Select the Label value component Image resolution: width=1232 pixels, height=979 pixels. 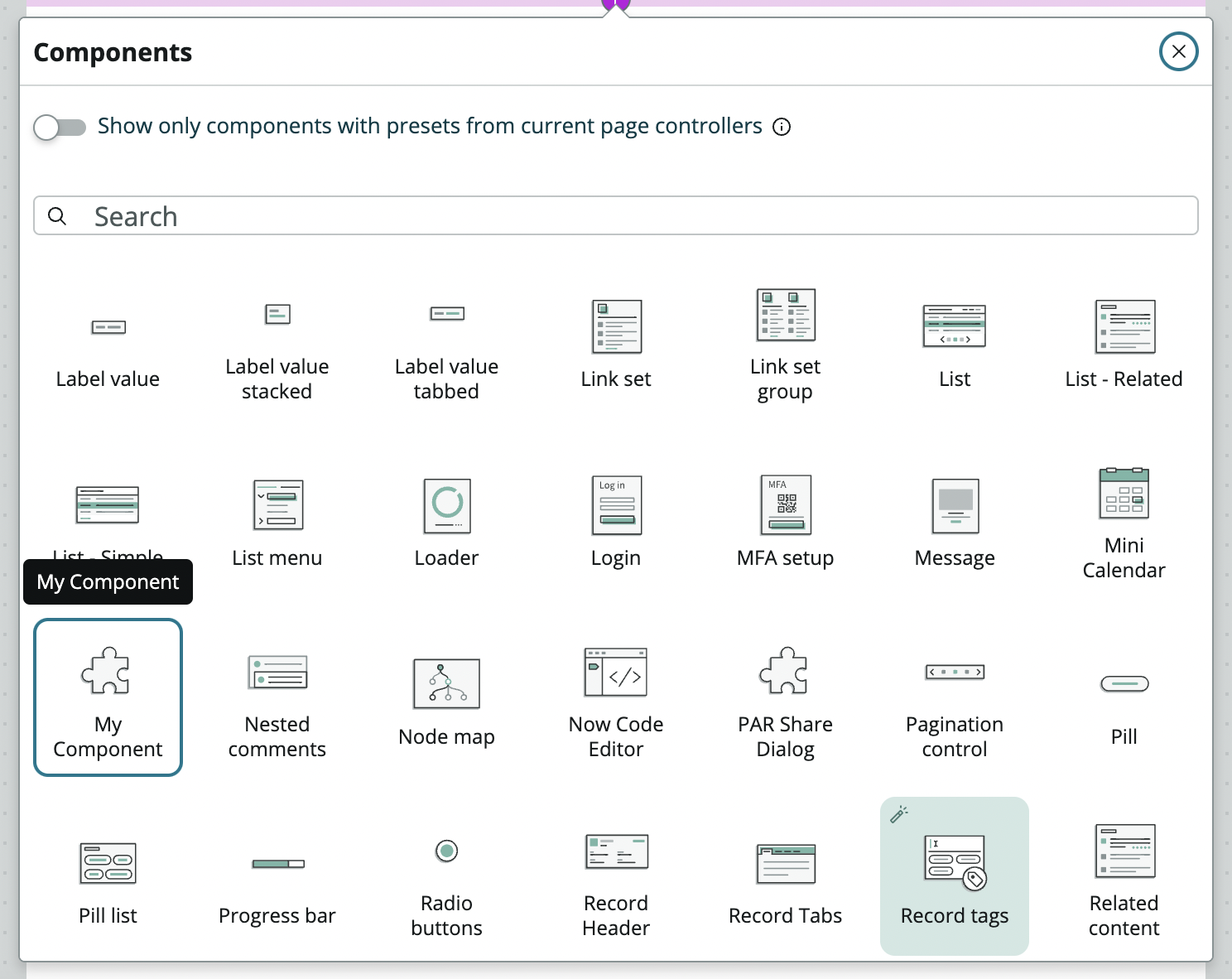point(108,348)
